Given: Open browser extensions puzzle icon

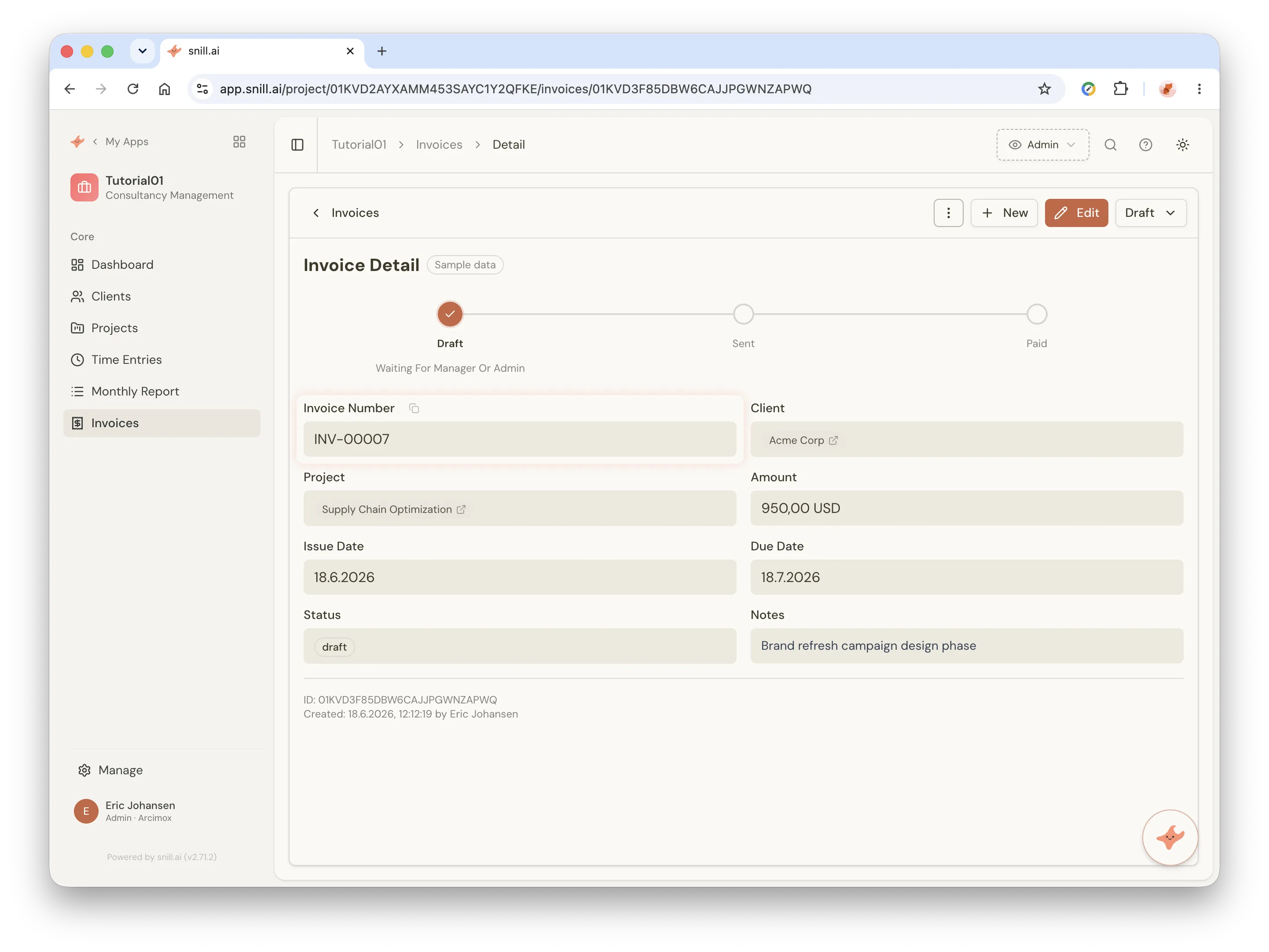Looking at the screenshot, I should [x=1120, y=89].
